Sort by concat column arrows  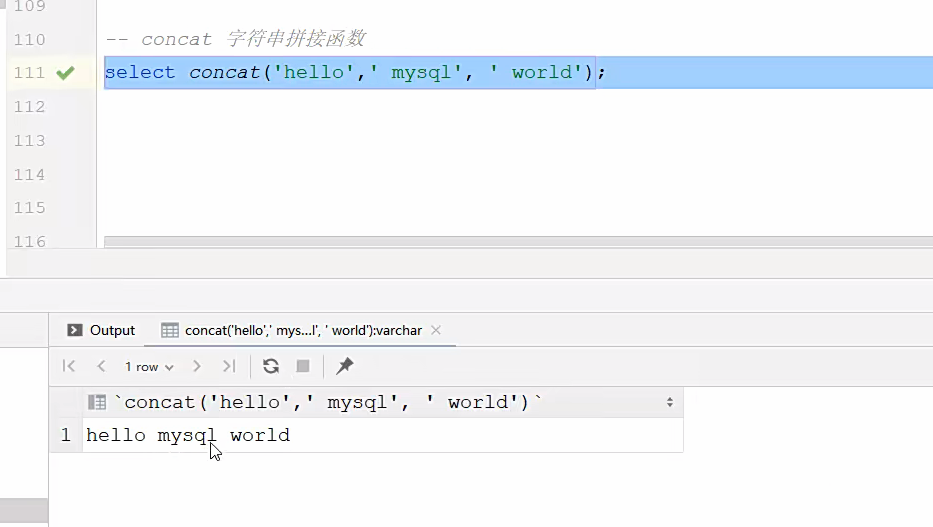[669, 402]
